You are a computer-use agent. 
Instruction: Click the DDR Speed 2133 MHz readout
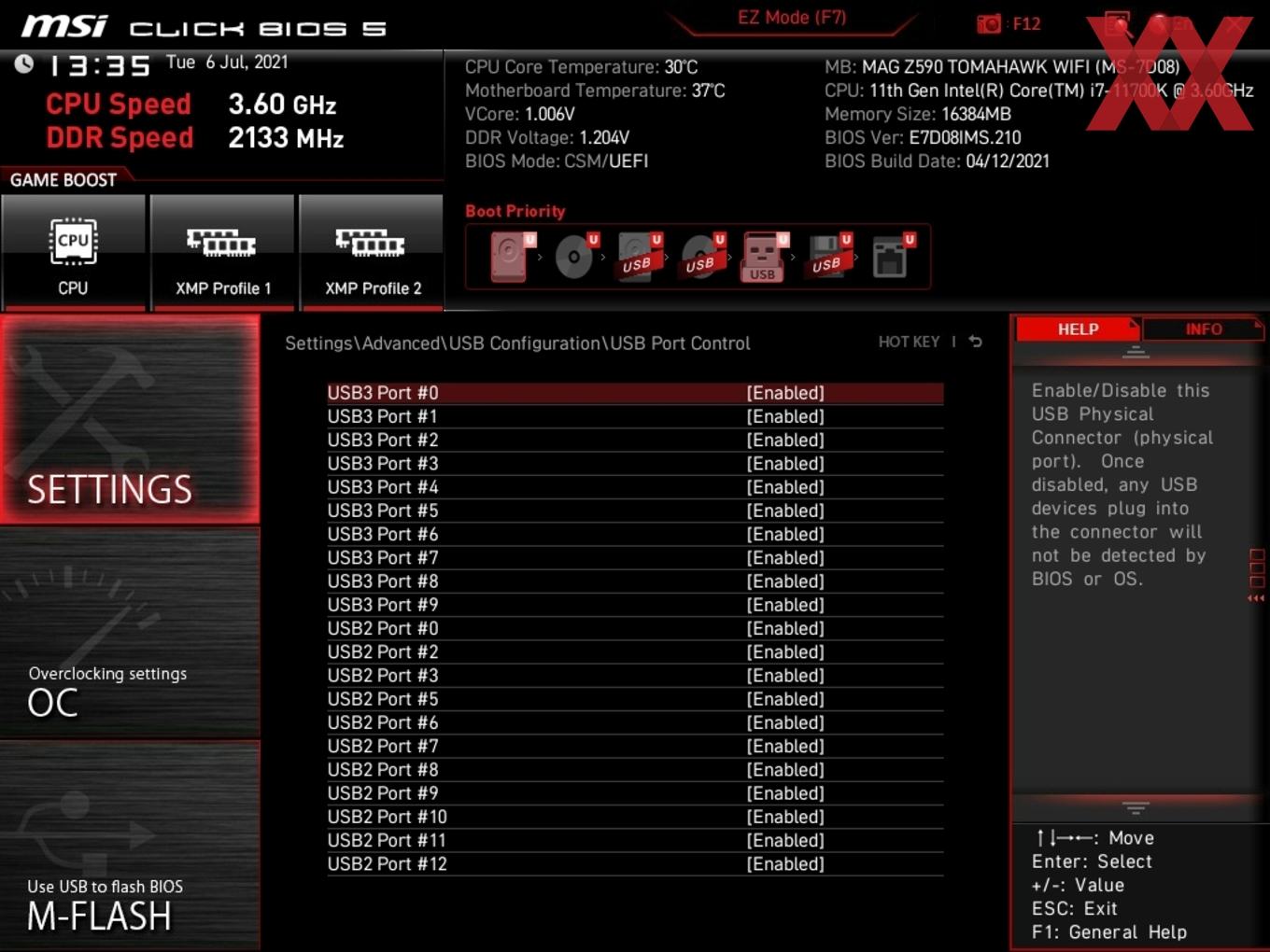click(x=195, y=138)
